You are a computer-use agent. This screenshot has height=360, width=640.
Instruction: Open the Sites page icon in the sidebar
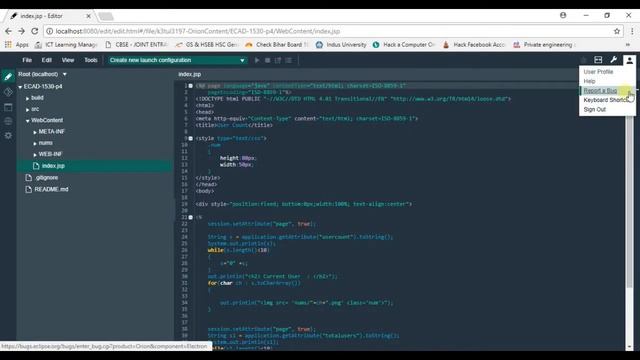click(8, 121)
